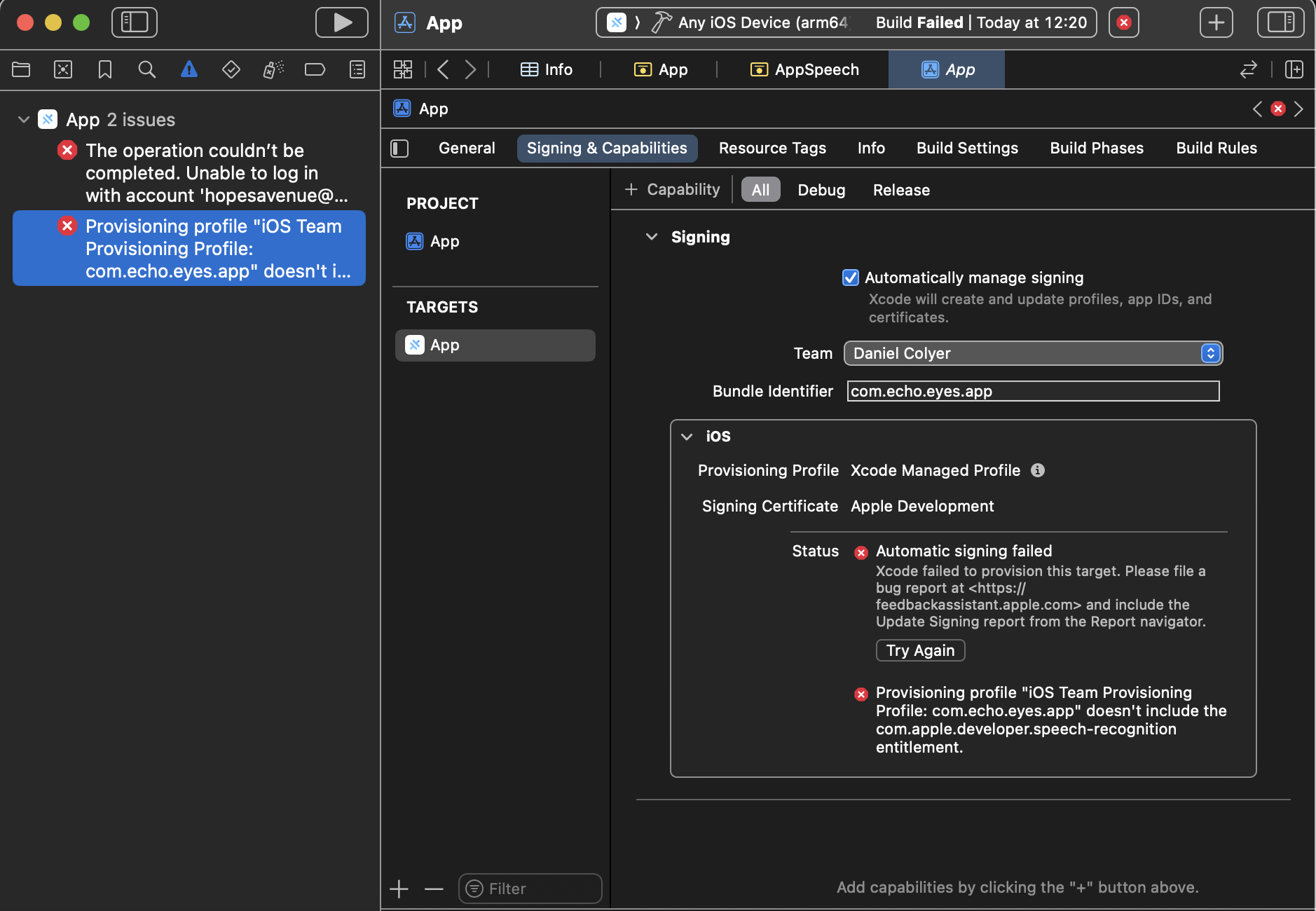Toggle editor review swap arrows
Image resolution: width=1316 pixels, height=911 pixels.
1249,69
